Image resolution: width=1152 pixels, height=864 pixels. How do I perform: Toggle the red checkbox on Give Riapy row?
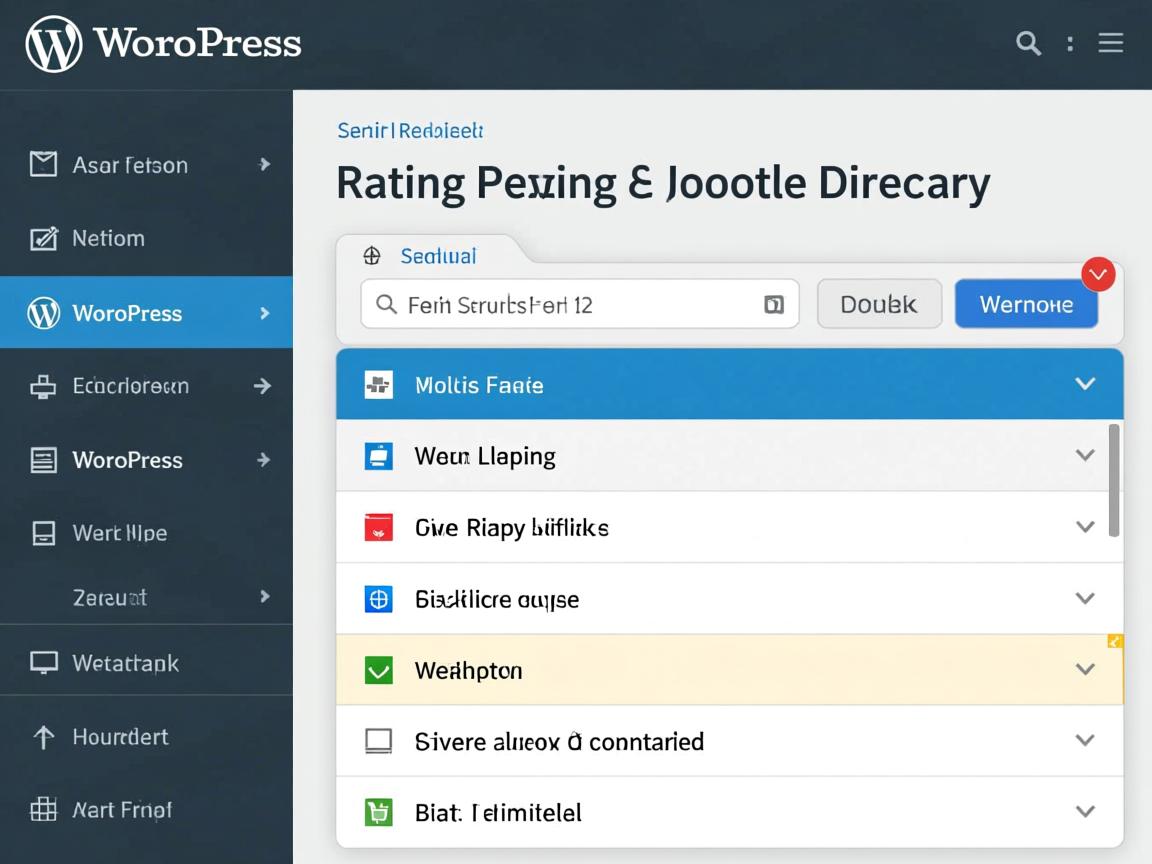point(378,527)
